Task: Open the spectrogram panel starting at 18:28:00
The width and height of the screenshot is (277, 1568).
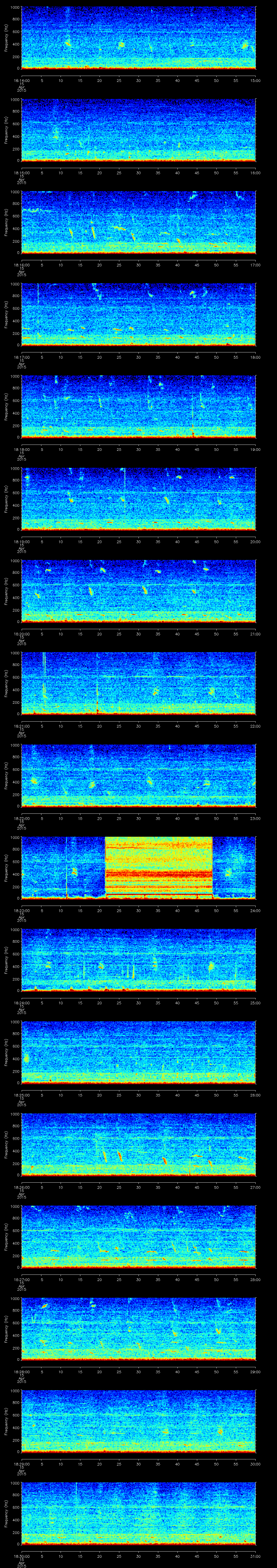Action: (x=139, y=1329)
